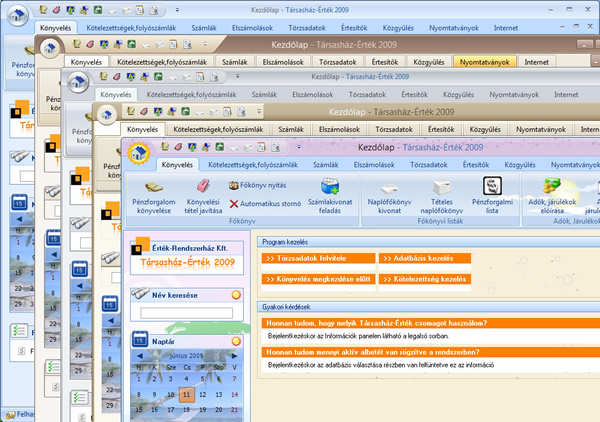Open Elszámolások tab in front pink window
Image resolution: width=600 pixels, height=422 pixels.
374,165
